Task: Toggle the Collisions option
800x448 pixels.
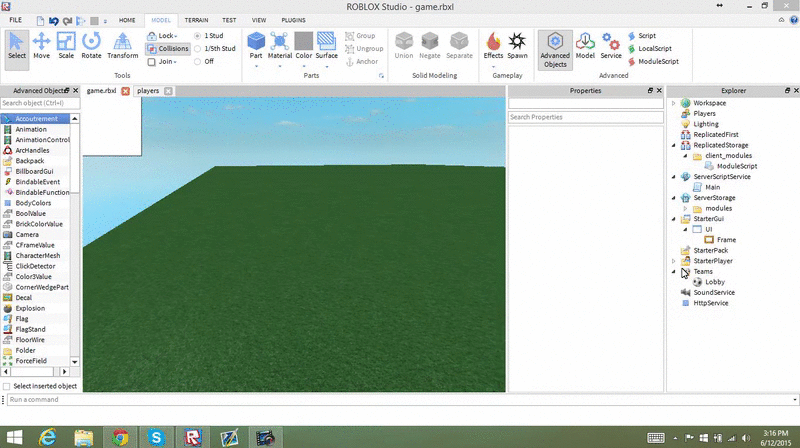Action: (x=167, y=48)
